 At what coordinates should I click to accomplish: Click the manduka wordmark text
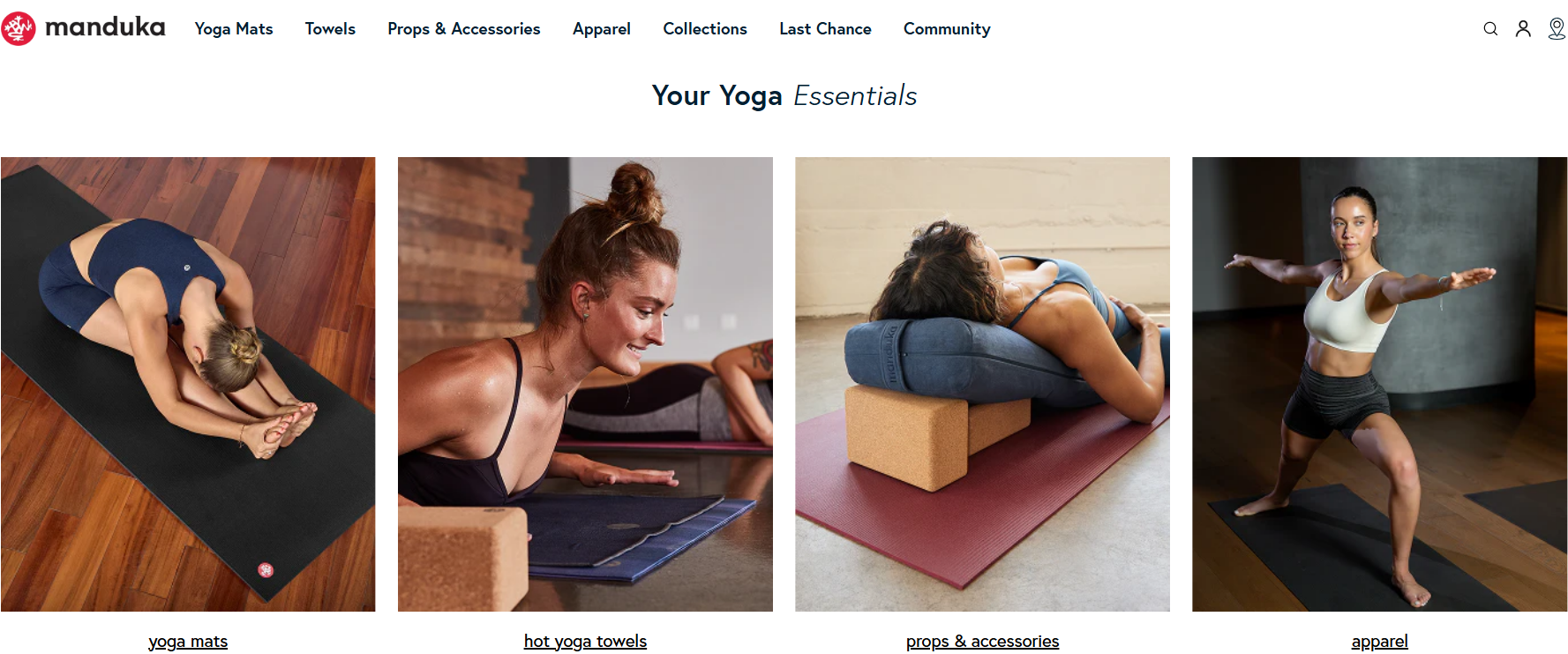tap(105, 27)
